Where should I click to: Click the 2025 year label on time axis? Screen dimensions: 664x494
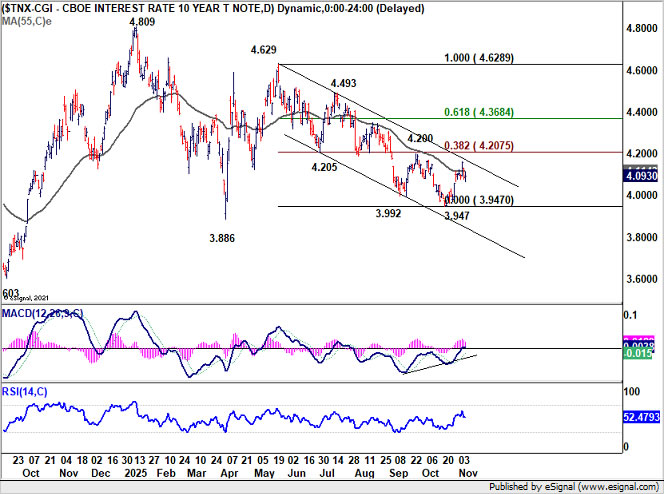point(136,473)
